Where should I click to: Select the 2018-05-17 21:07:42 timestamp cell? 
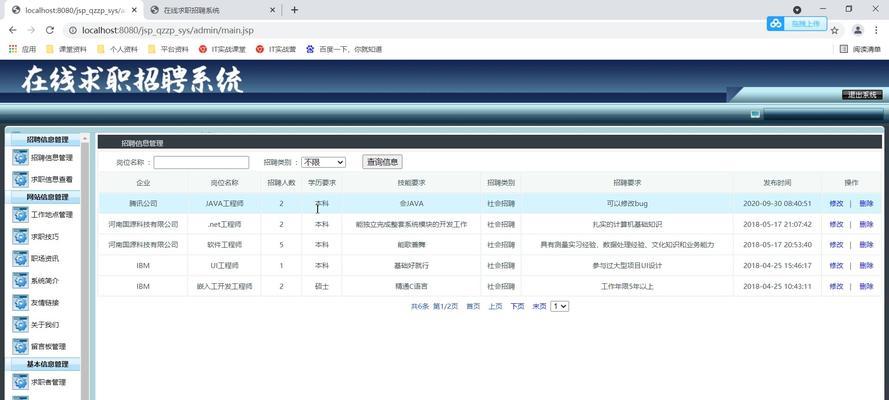[x=777, y=224]
